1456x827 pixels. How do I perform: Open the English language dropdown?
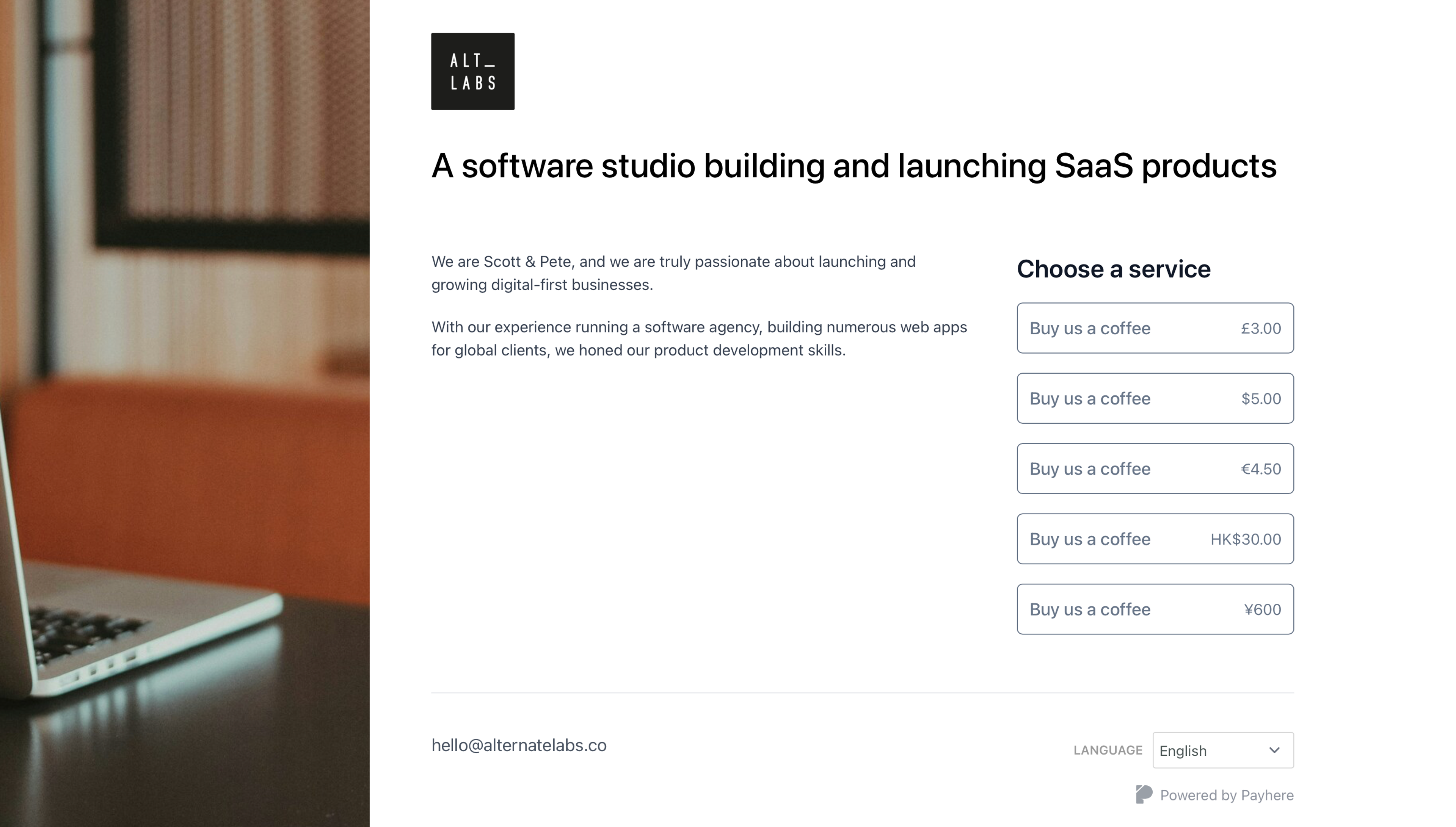1222,750
